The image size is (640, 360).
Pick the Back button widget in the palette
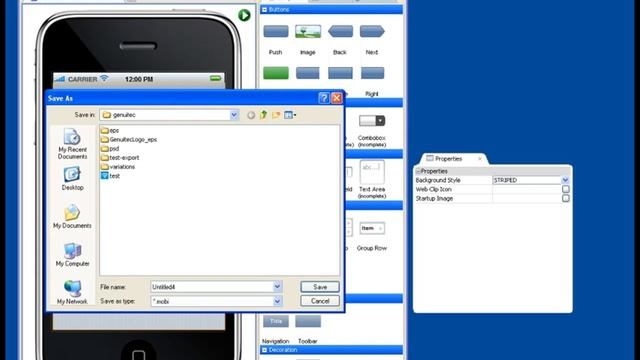(x=340, y=32)
